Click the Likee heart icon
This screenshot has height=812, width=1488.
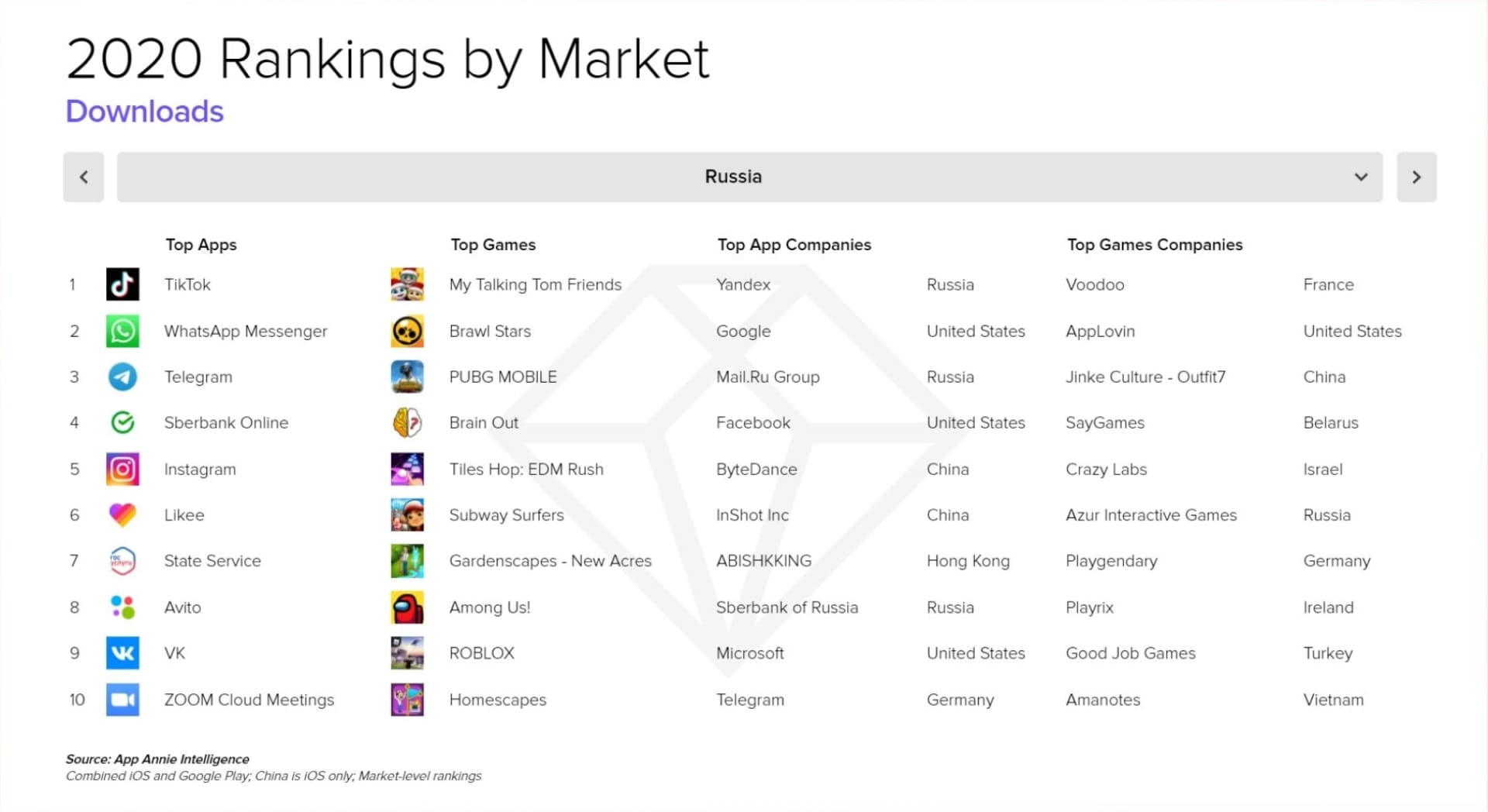[122, 514]
